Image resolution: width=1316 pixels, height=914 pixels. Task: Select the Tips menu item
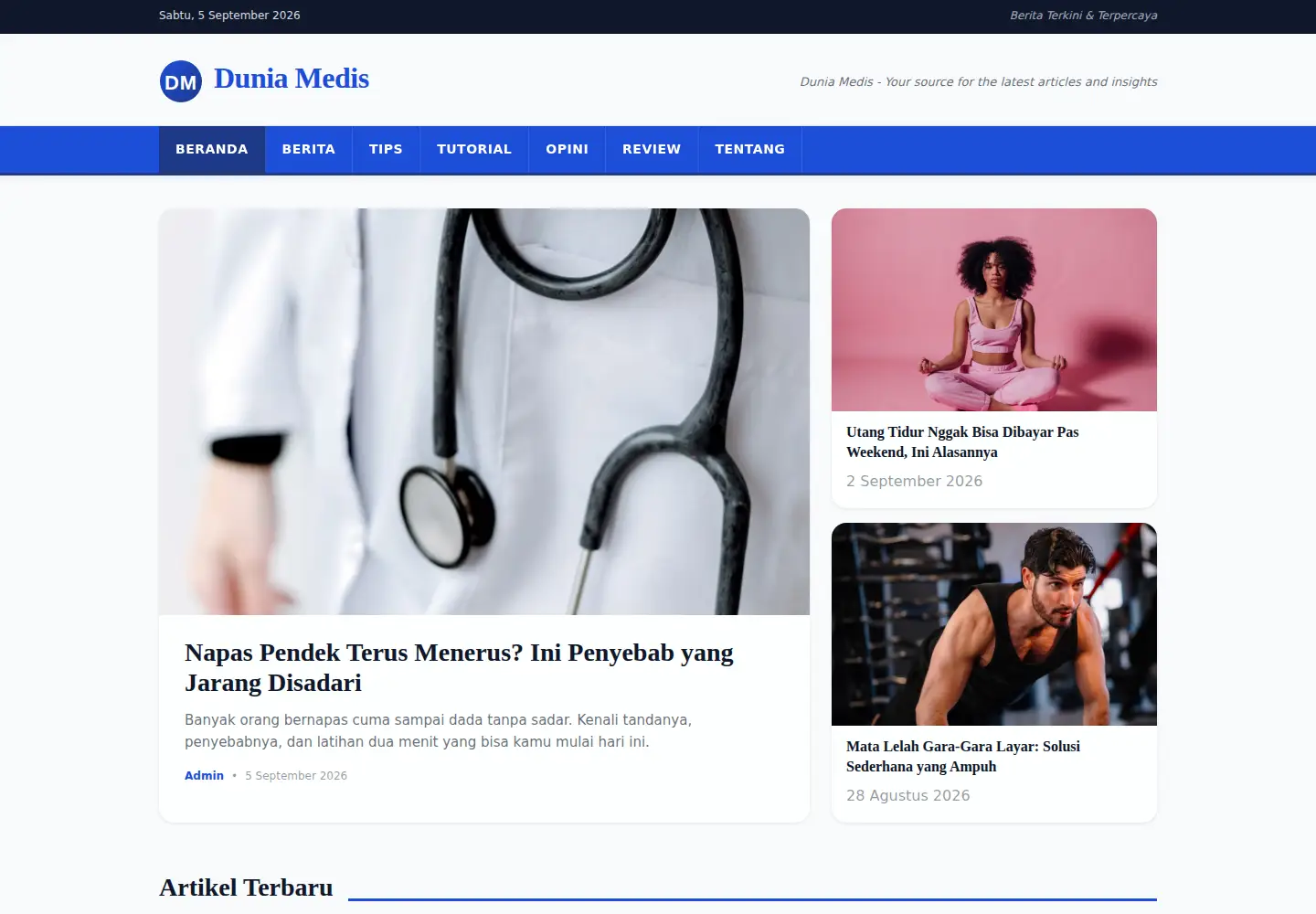coord(386,149)
